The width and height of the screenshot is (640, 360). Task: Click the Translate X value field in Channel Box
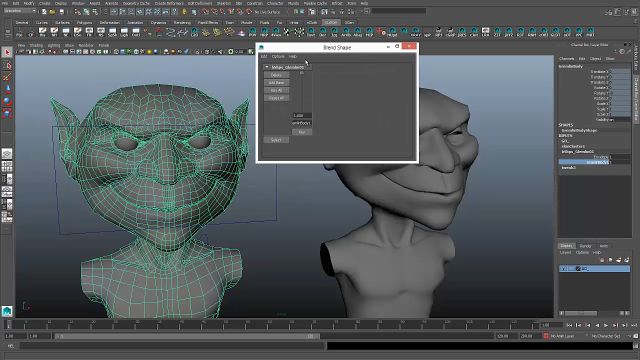point(620,71)
